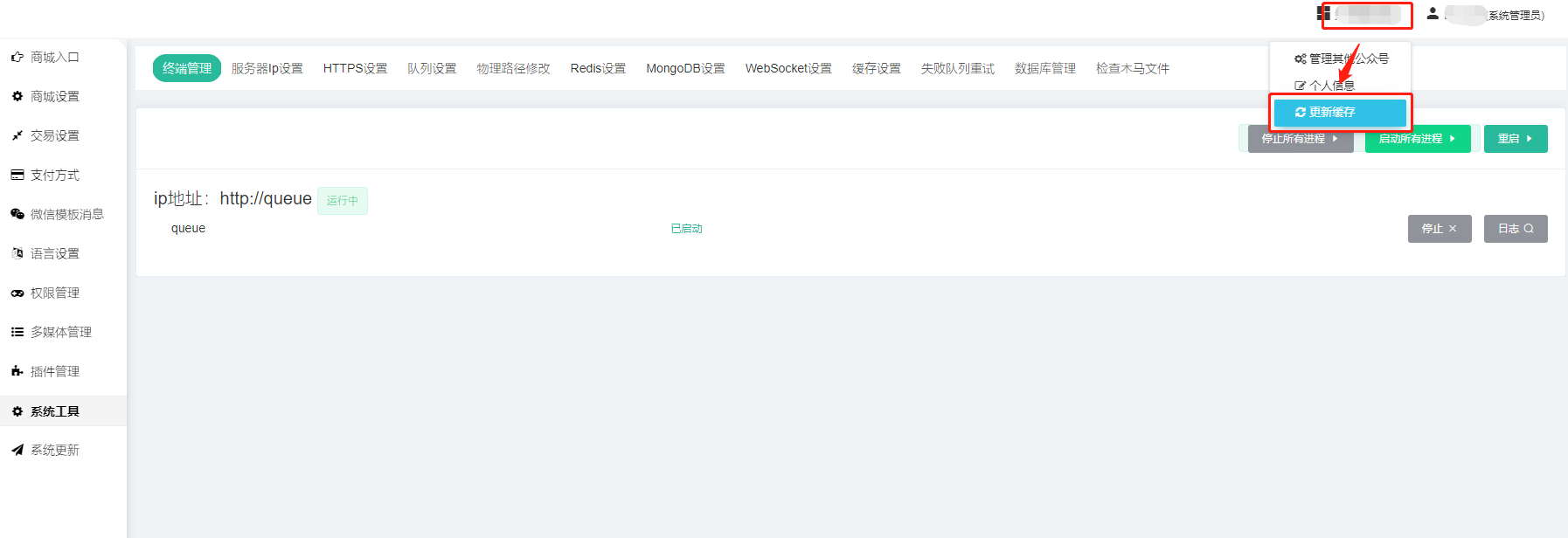Click the edit icon beside 个人信息
The height and width of the screenshot is (538, 1568).
[x=1301, y=86]
